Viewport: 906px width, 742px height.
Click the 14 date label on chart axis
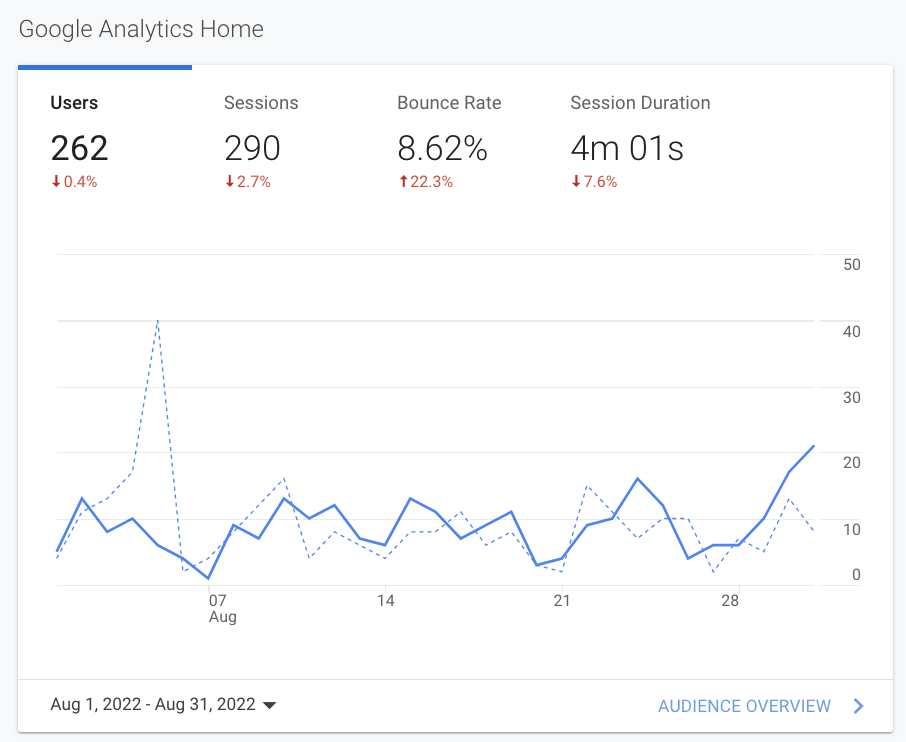click(385, 600)
